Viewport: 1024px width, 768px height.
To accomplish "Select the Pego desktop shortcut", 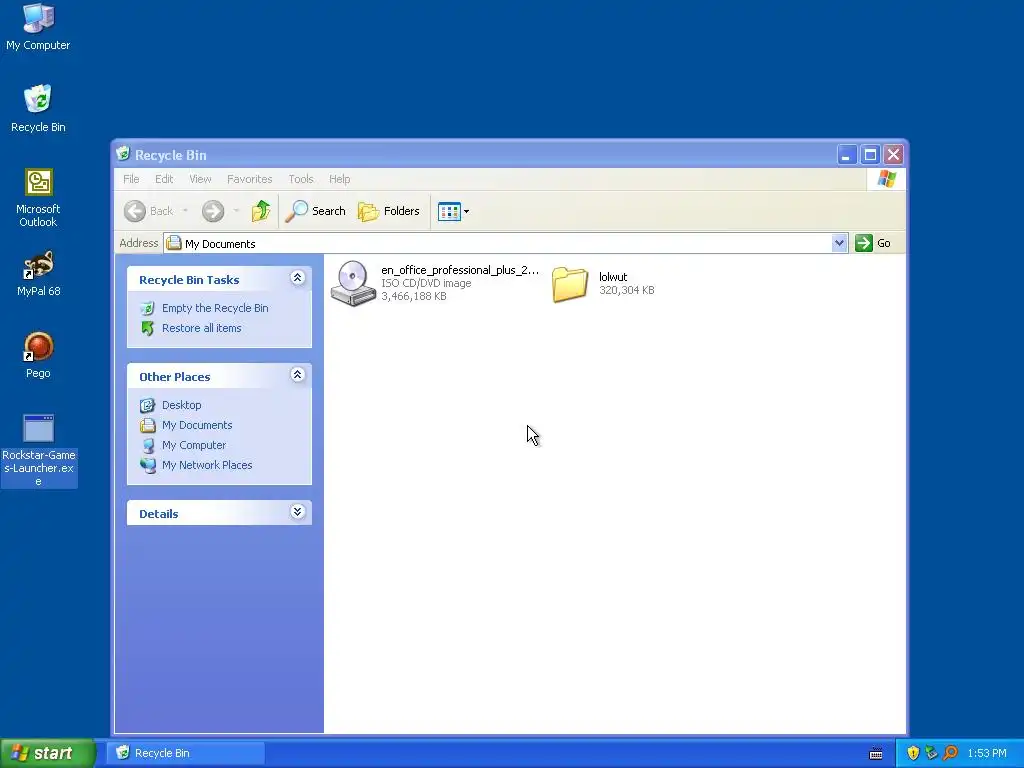I will [38, 355].
